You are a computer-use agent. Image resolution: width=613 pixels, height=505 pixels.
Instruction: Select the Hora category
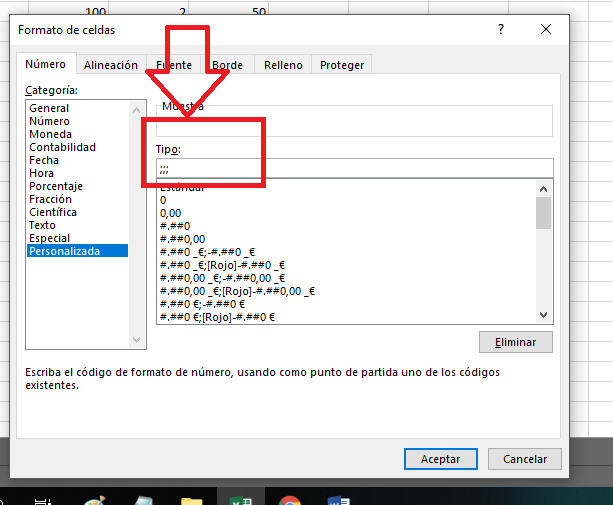point(77,173)
